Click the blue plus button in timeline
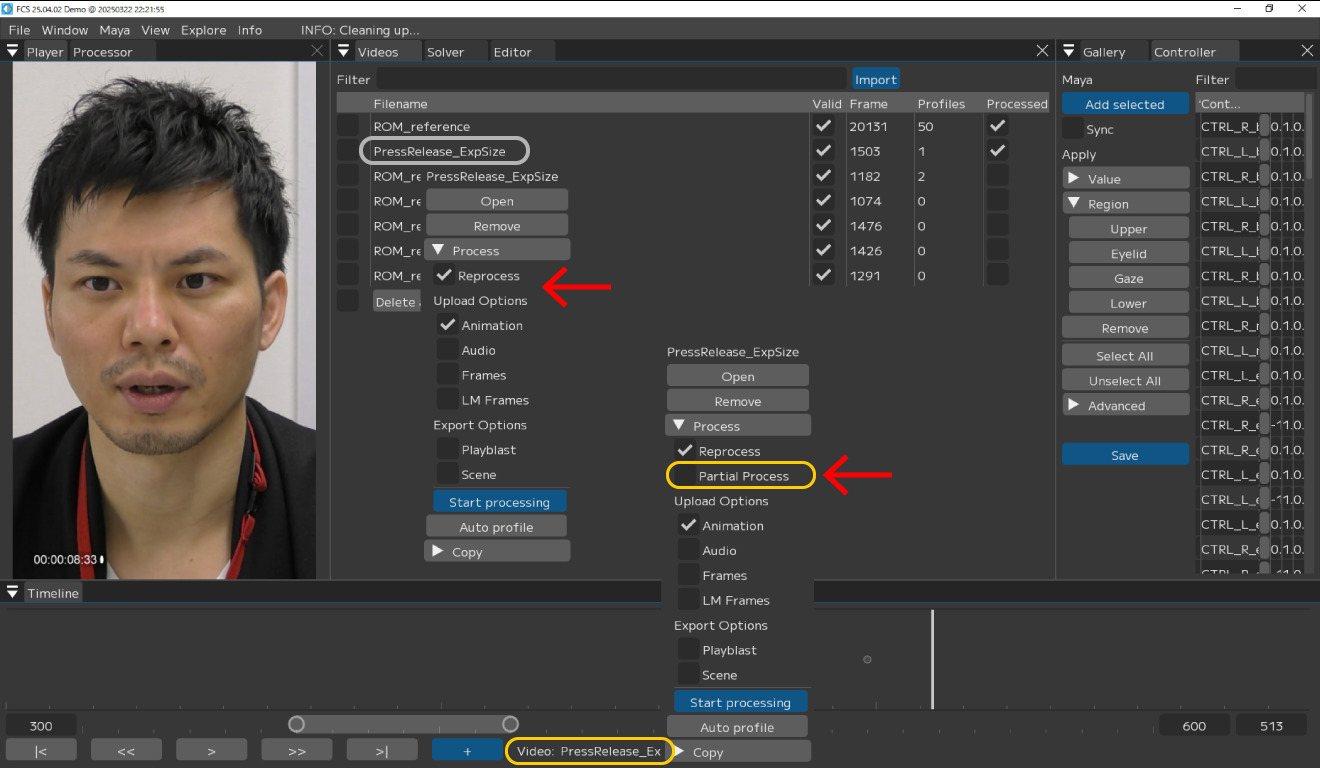This screenshot has width=1320, height=768. [467, 751]
